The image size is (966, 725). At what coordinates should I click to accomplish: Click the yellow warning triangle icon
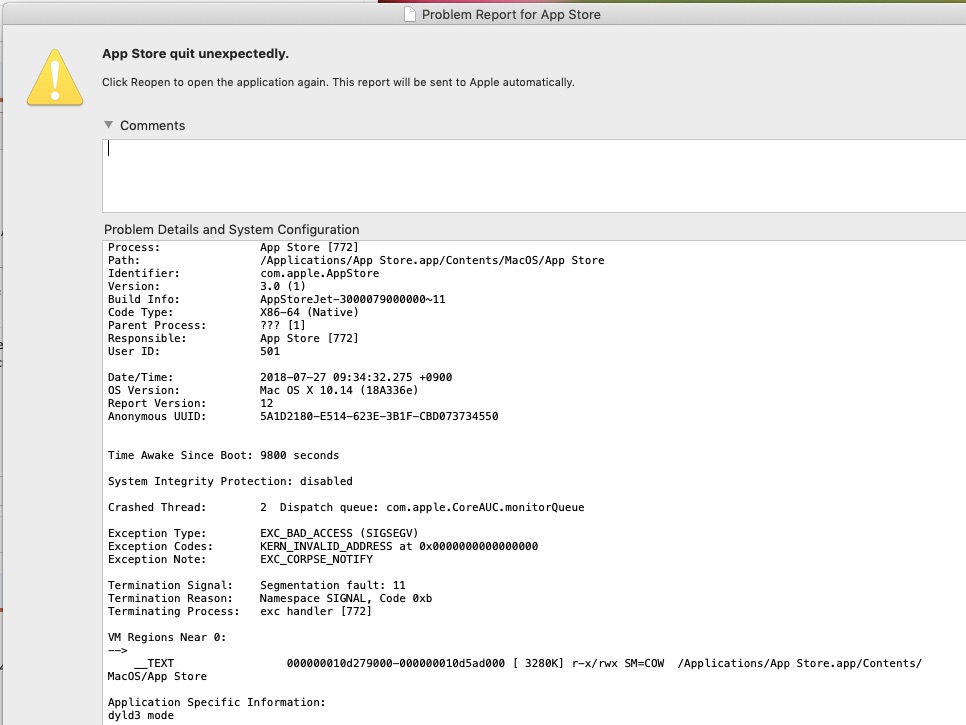click(55, 78)
